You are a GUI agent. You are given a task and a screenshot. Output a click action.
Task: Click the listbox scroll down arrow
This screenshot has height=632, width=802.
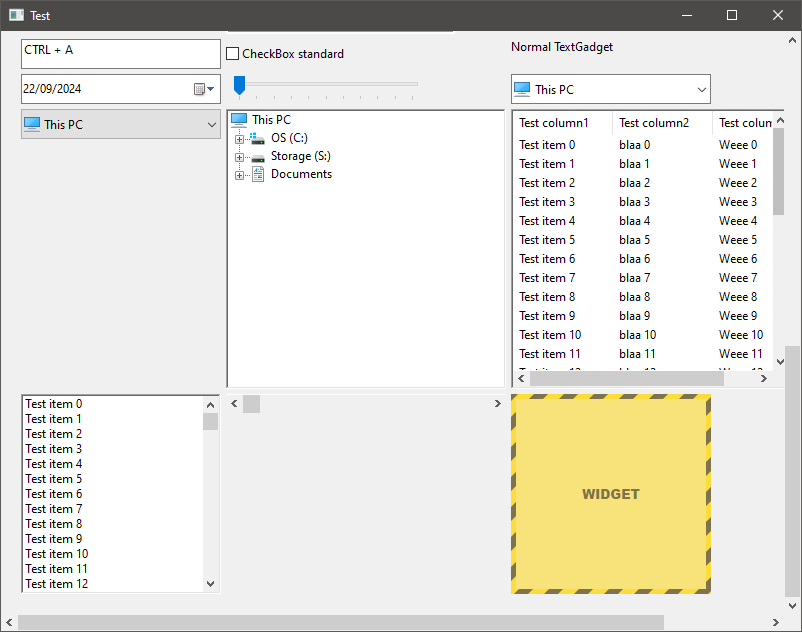point(210,583)
